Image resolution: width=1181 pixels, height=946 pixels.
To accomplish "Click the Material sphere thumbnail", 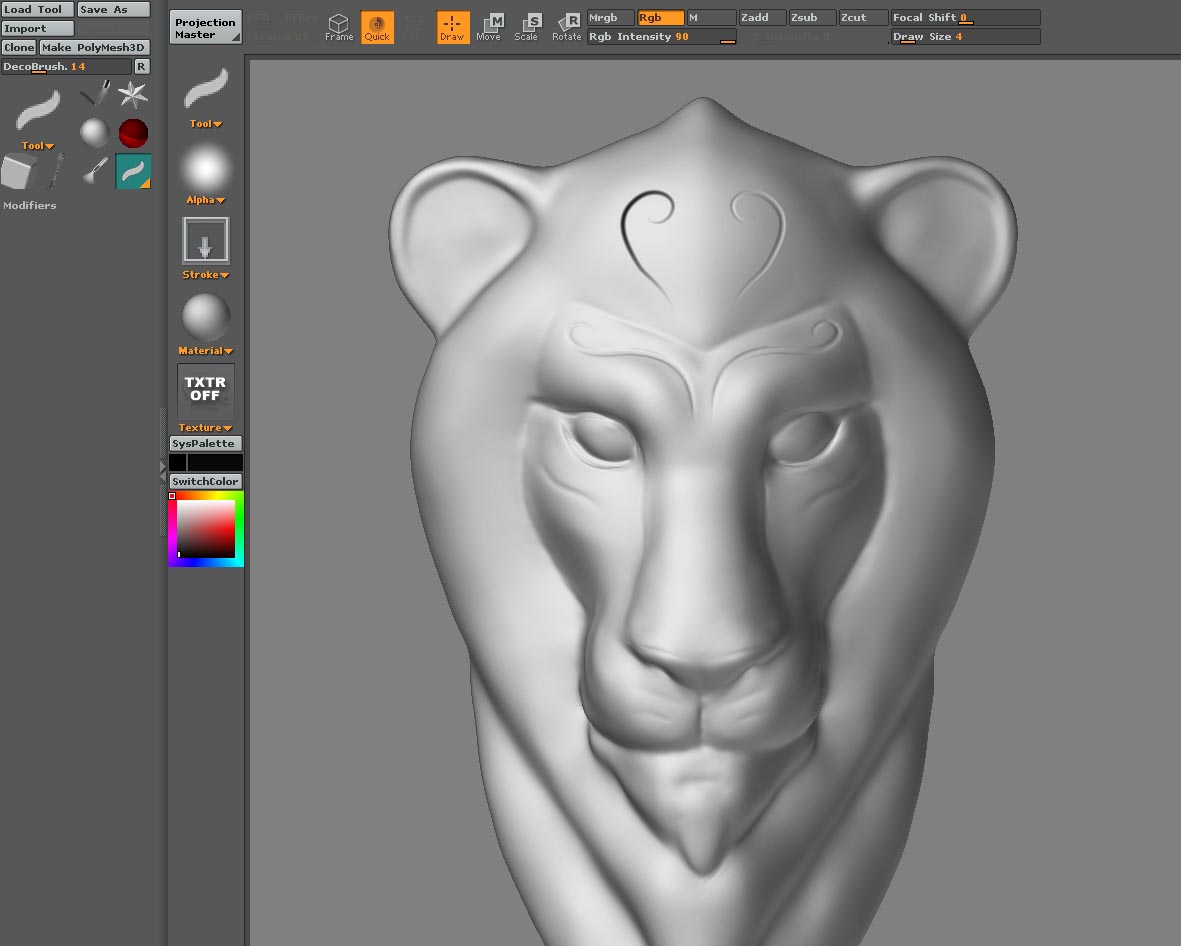I will click(x=206, y=317).
